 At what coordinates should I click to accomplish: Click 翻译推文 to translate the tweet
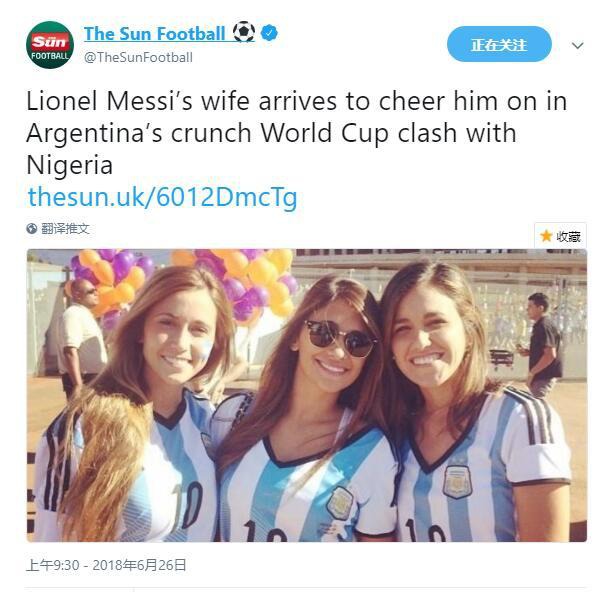pyautogui.click(x=65, y=229)
